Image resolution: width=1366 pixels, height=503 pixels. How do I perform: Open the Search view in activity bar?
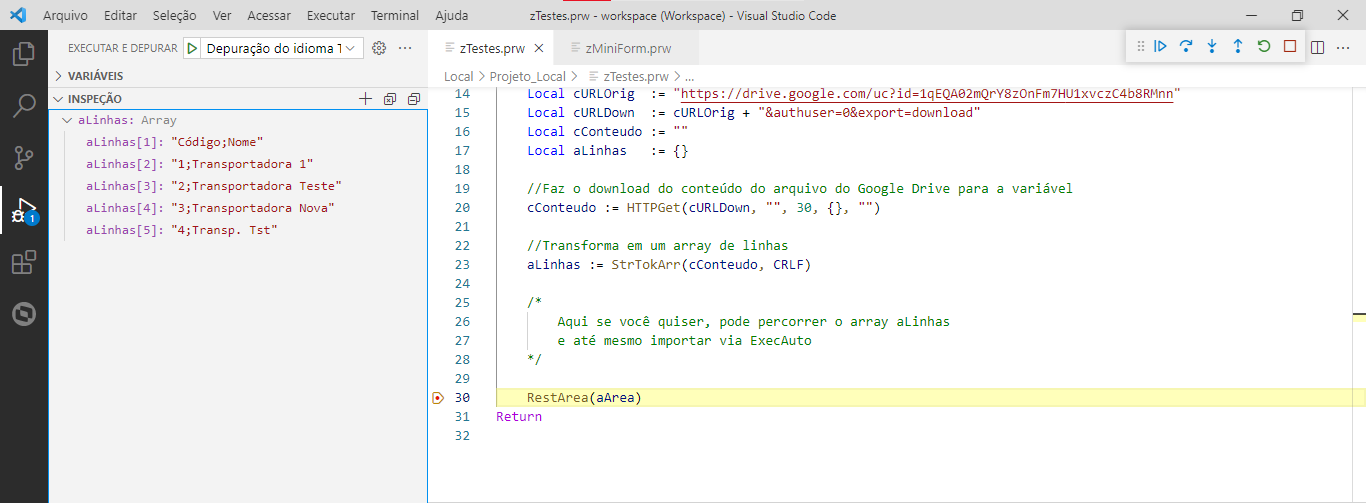24,105
